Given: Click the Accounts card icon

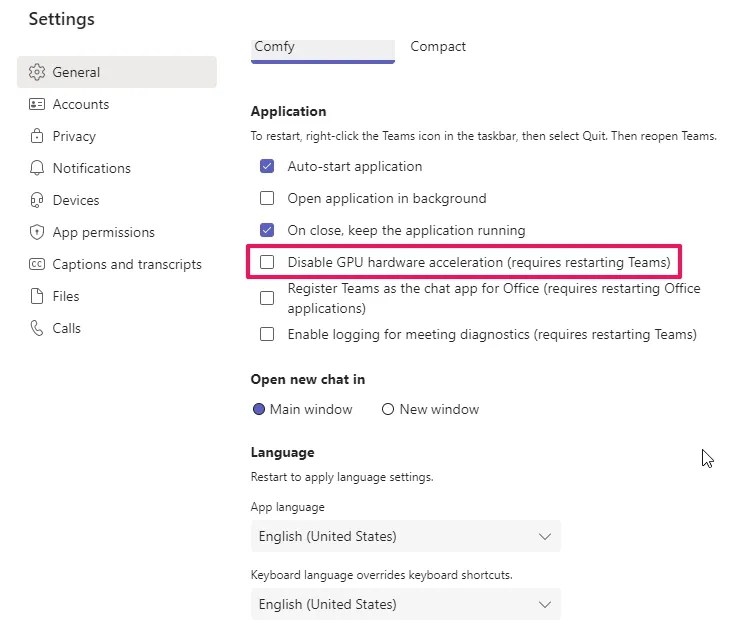Looking at the screenshot, I should pos(37,104).
